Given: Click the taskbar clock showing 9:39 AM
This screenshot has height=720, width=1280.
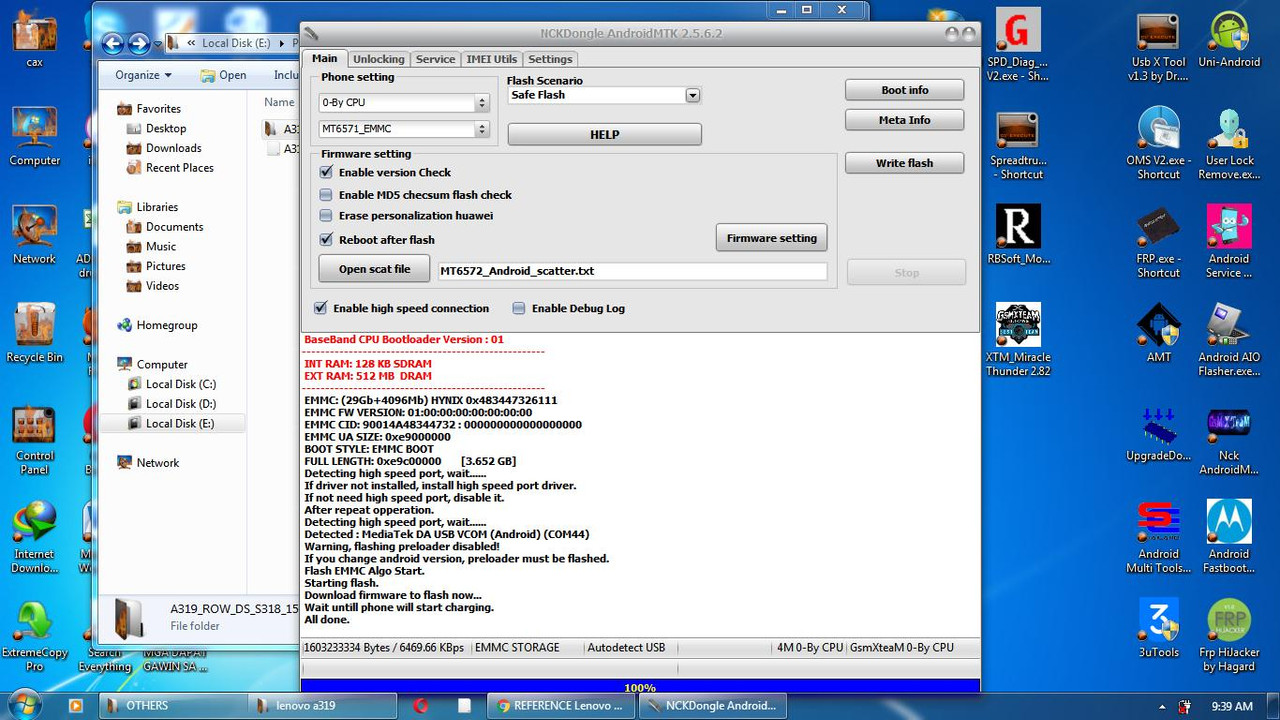Looking at the screenshot, I should coord(1231,706).
